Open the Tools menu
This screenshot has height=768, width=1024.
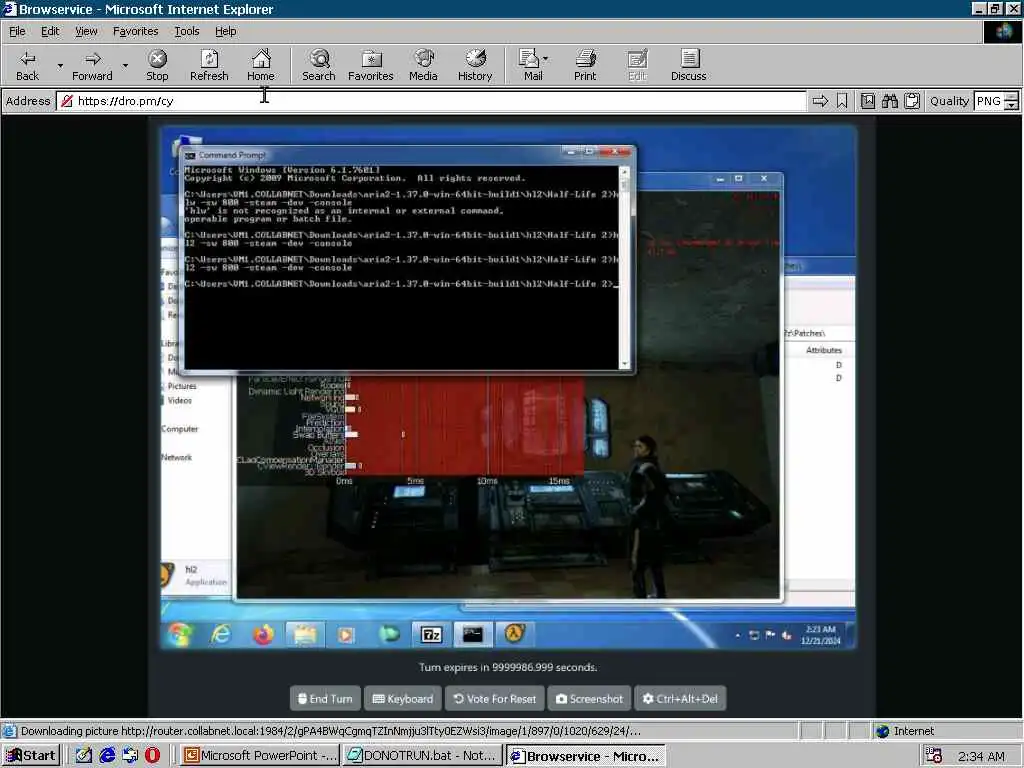pyautogui.click(x=186, y=31)
